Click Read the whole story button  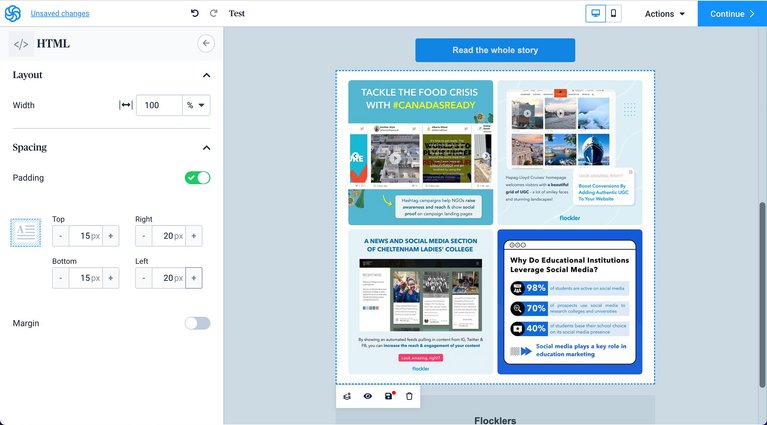tap(495, 50)
